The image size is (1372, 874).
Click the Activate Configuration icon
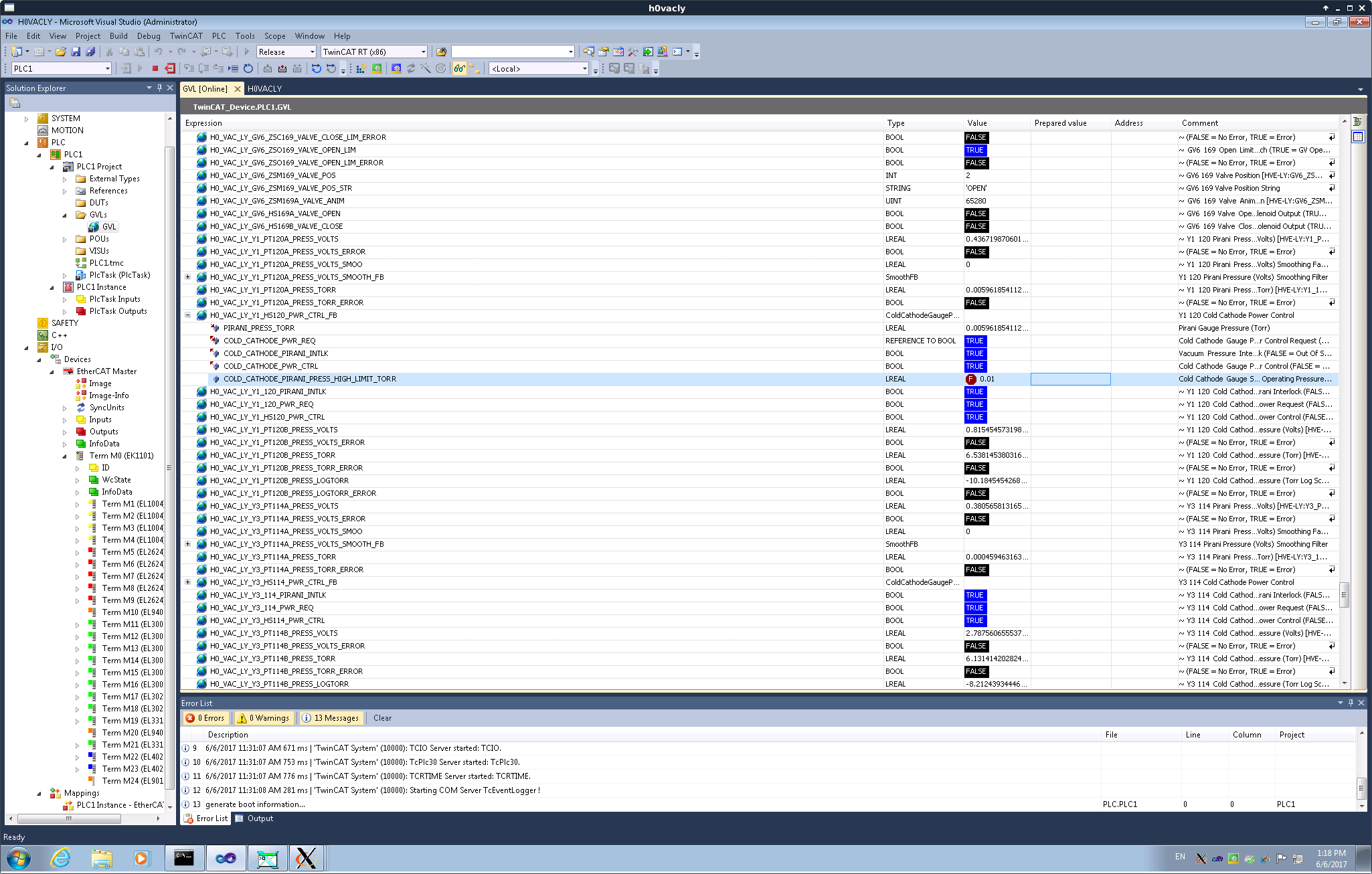coord(362,68)
